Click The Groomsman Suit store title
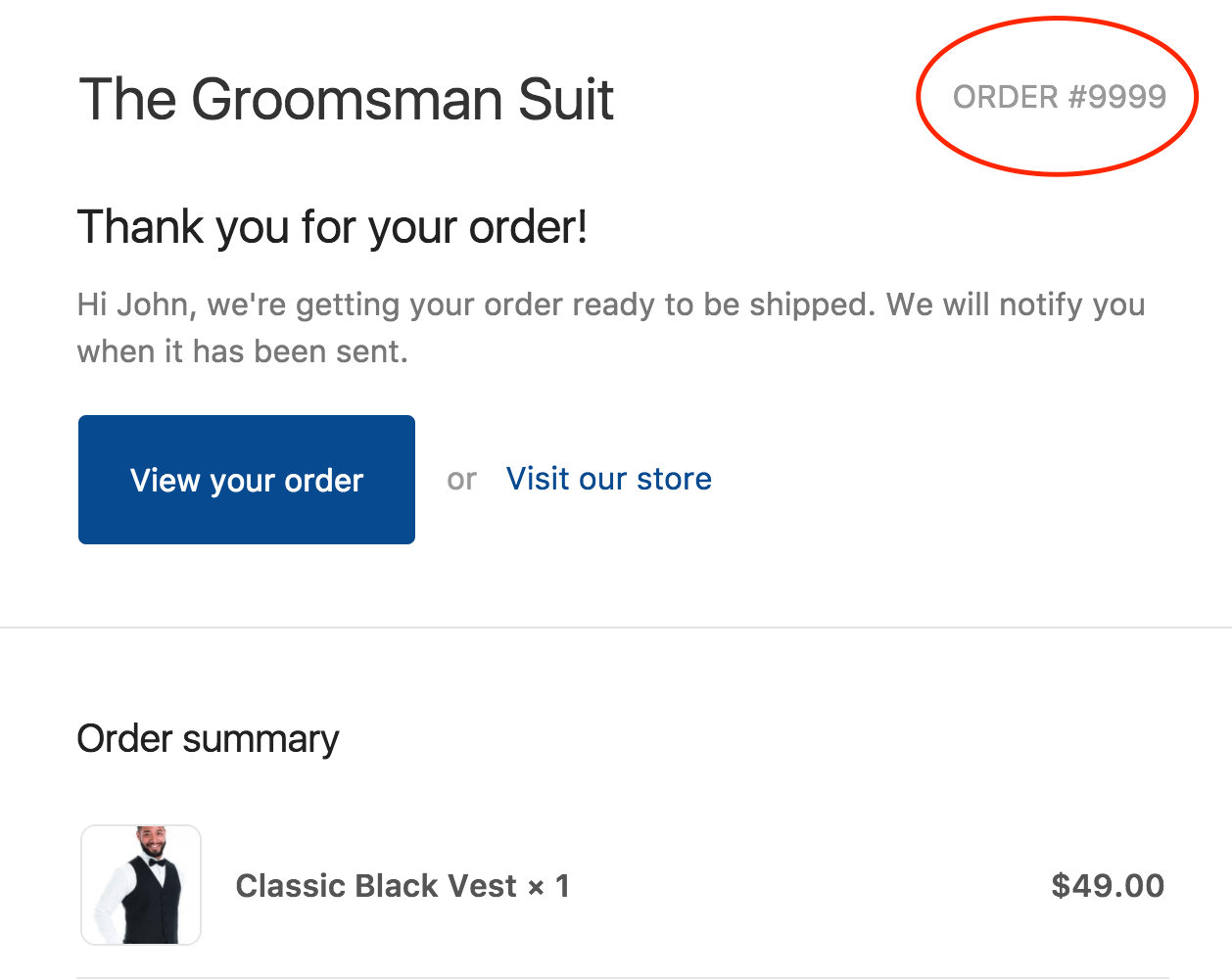1232x980 pixels. coord(346,100)
